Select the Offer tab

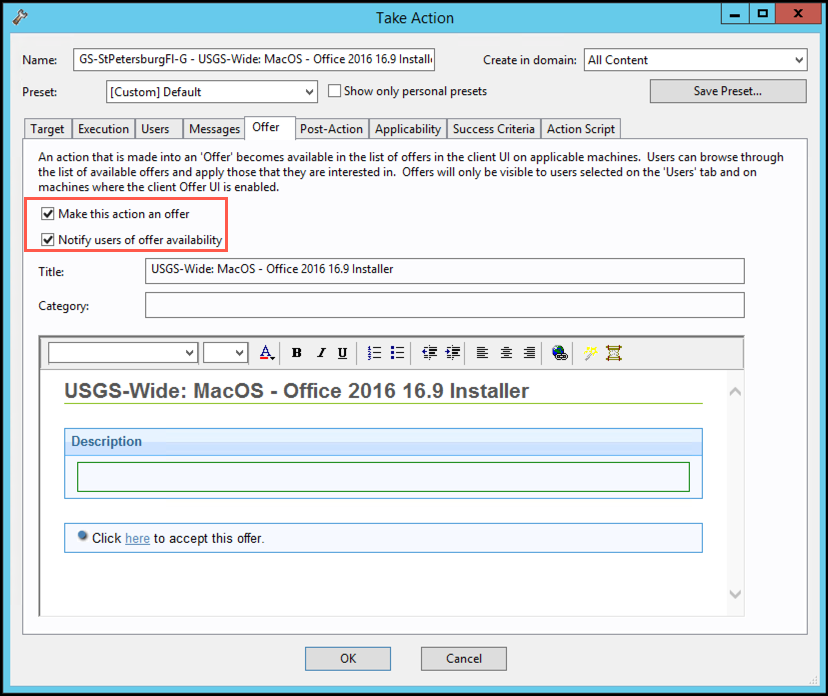pos(270,127)
